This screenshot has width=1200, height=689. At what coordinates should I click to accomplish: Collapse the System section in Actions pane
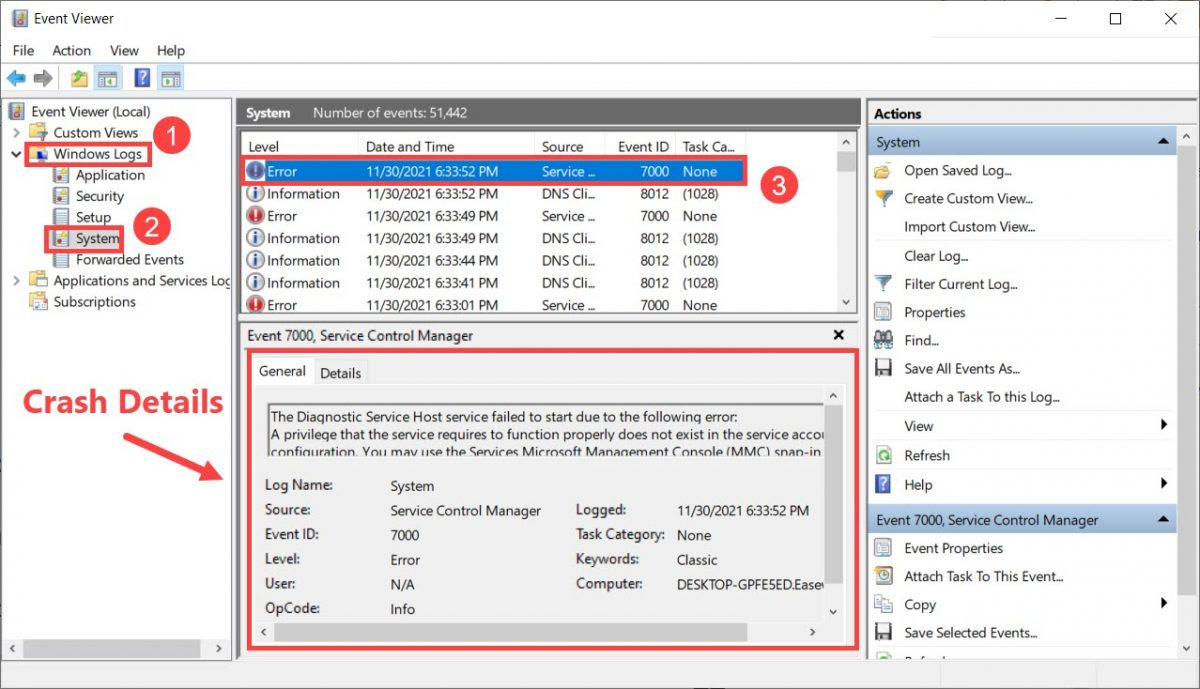1166,141
